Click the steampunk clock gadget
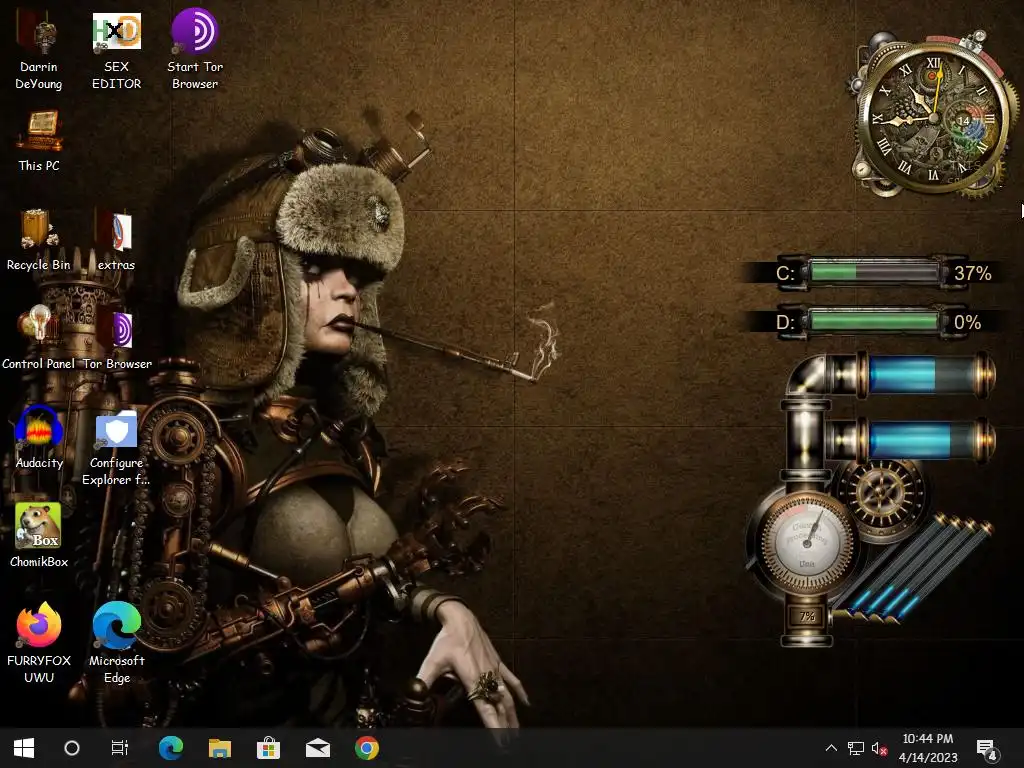 933,114
